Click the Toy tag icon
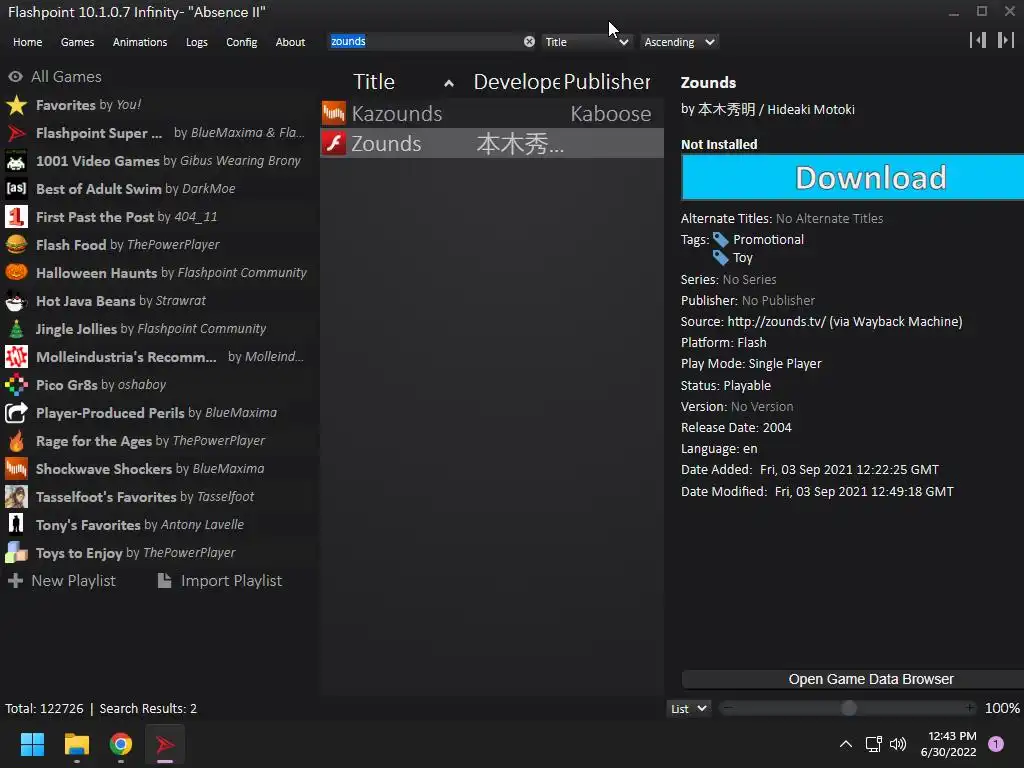 (x=720, y=258)
